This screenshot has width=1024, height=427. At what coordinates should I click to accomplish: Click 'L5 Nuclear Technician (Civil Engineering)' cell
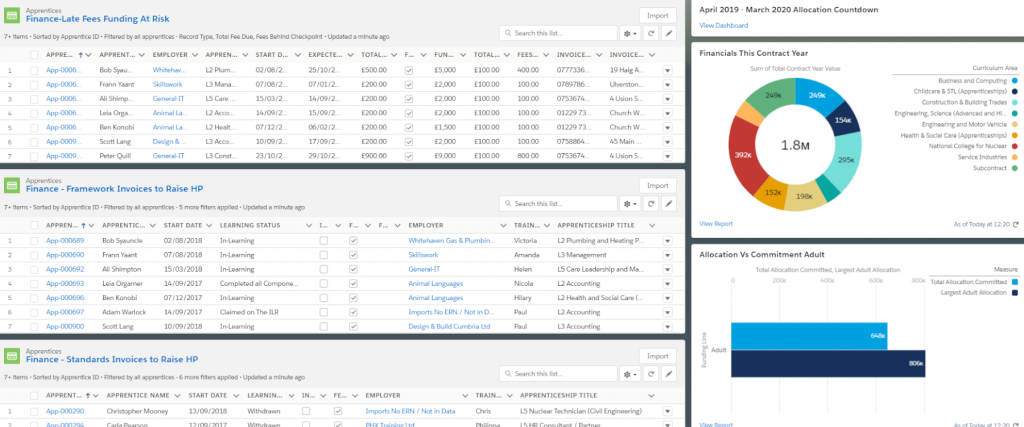tap(581, 411)
